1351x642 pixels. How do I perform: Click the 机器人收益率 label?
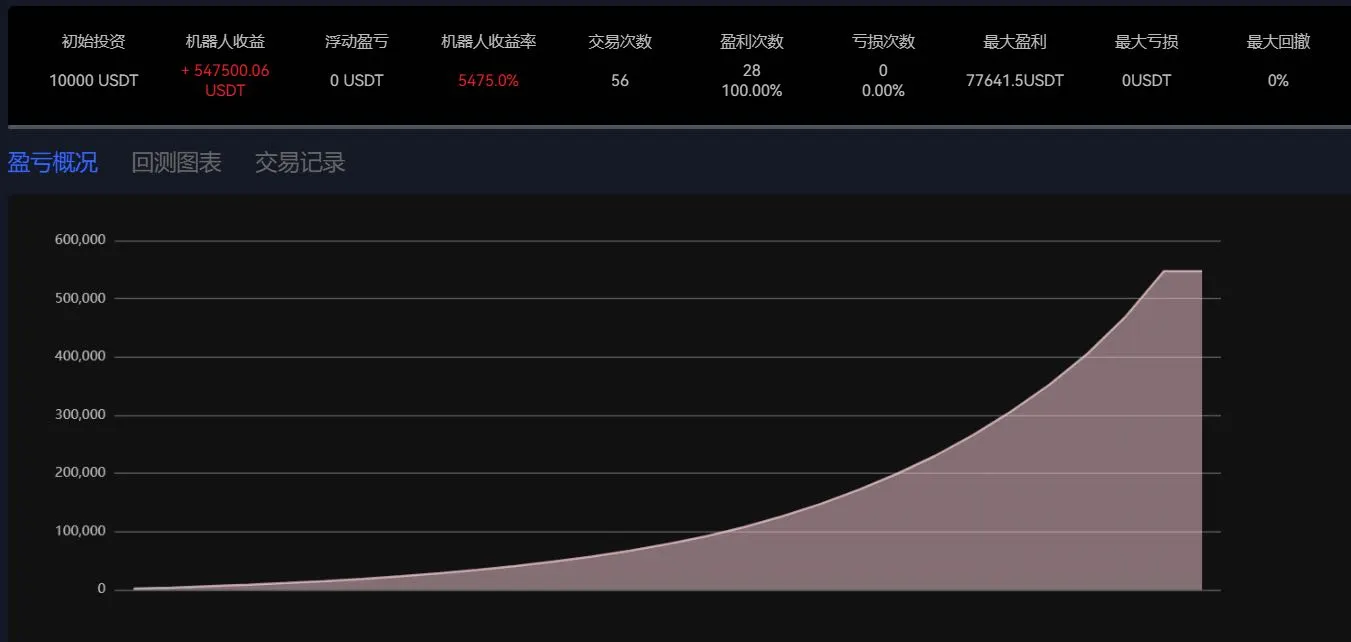489,42
